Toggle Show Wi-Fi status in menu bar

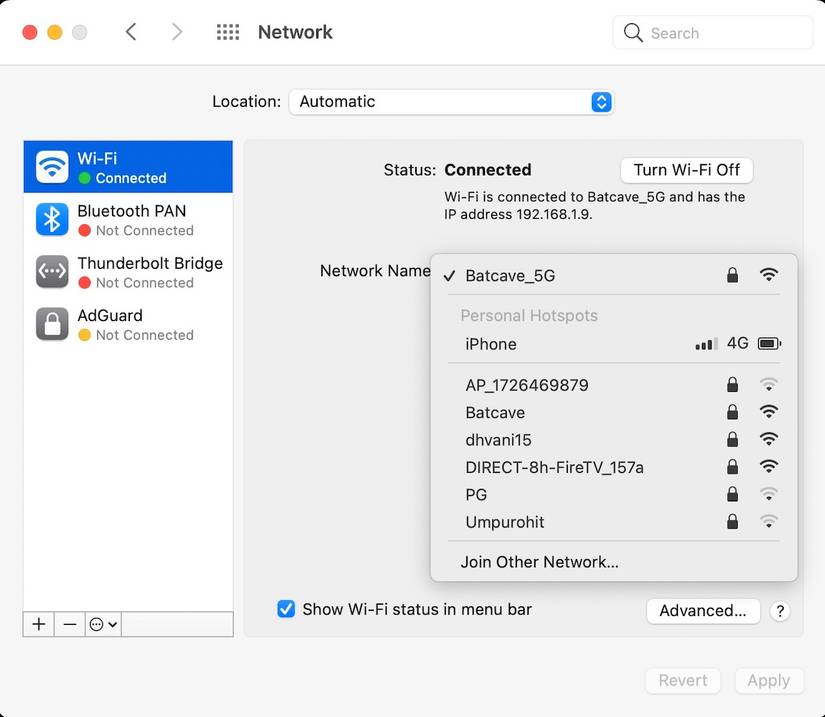pyautogui.click(x=287, y=608)
